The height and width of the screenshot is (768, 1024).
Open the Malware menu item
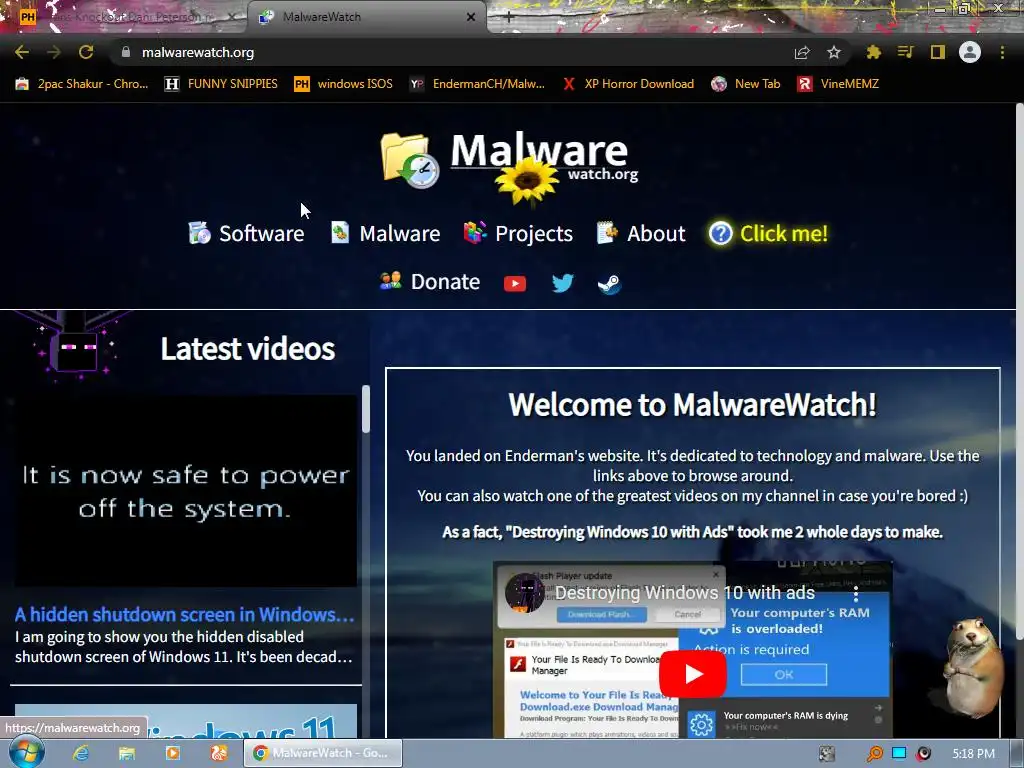coord(385,233)
